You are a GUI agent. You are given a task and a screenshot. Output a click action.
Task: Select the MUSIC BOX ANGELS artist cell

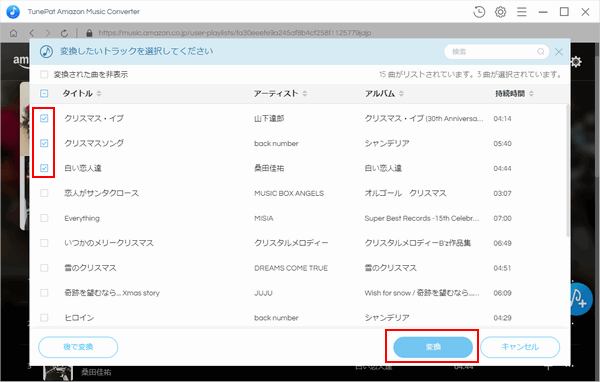[x=289, y=193]
